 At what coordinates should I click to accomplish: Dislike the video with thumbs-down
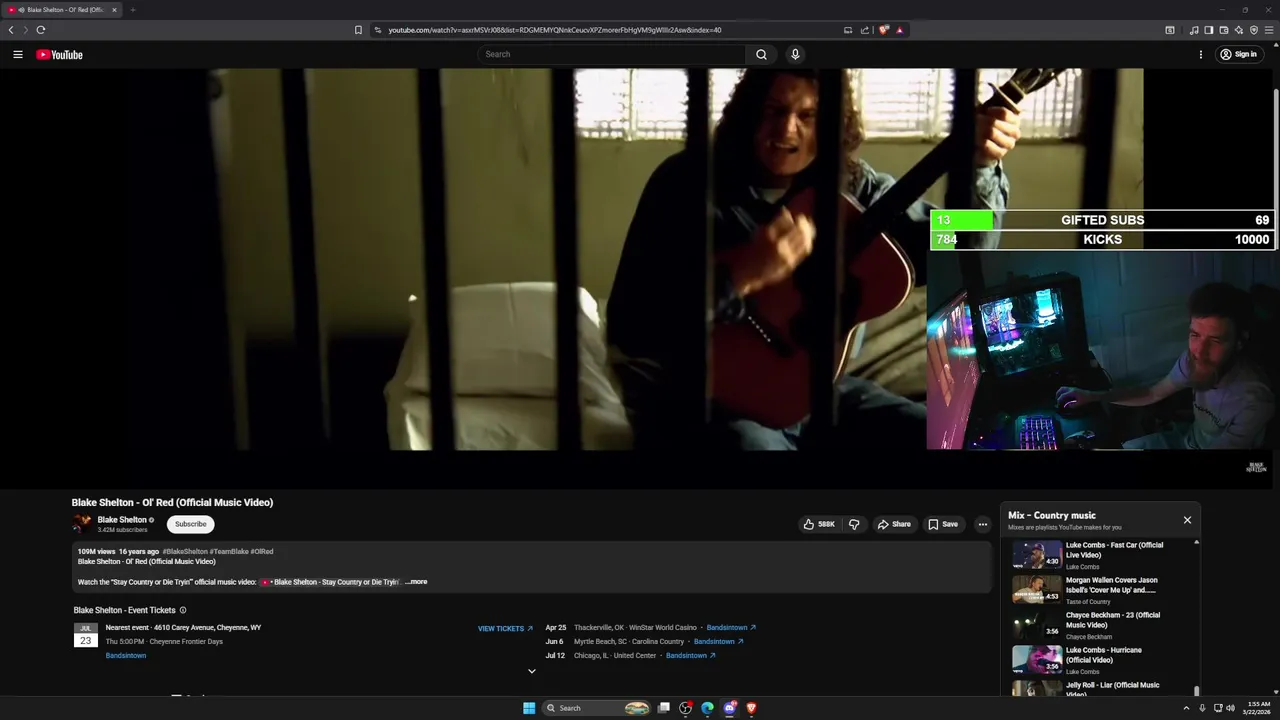point(854,524)
